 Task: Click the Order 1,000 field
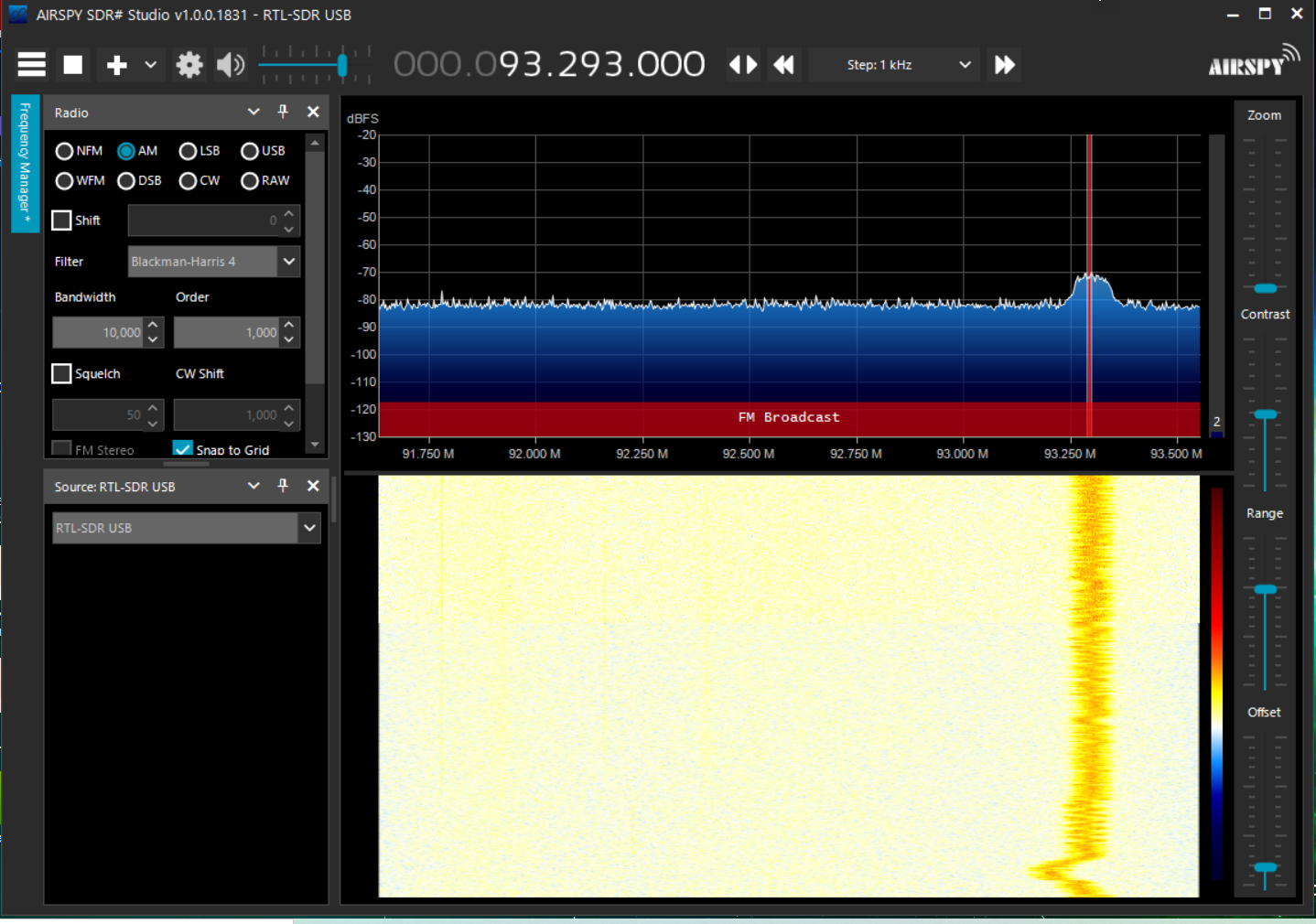[226, 333]
